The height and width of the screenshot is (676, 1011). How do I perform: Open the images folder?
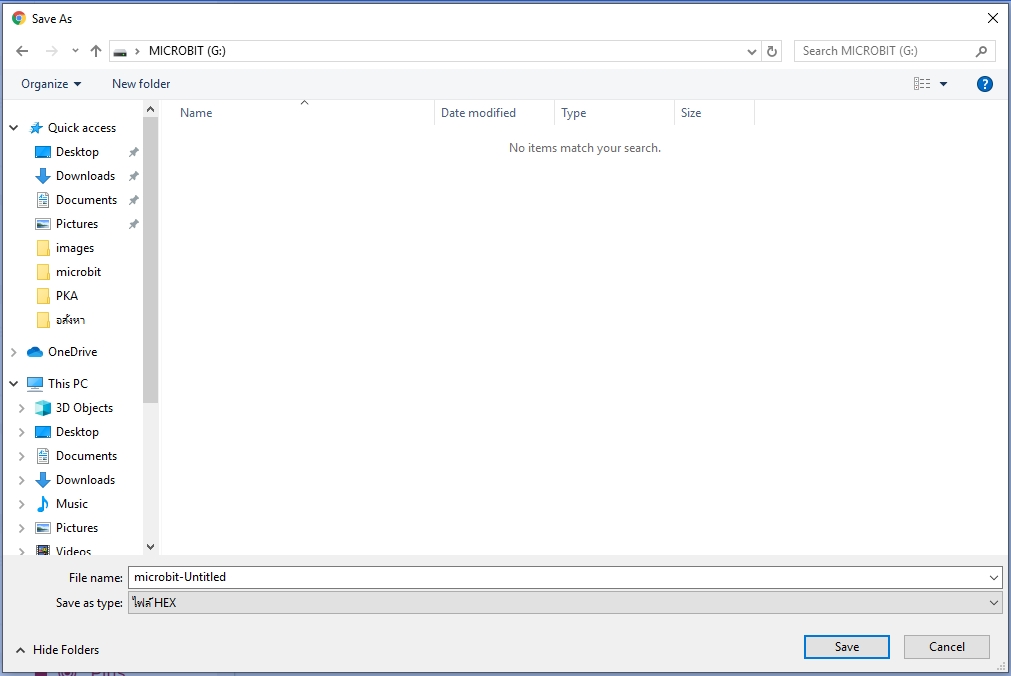[x=75, y=248]
